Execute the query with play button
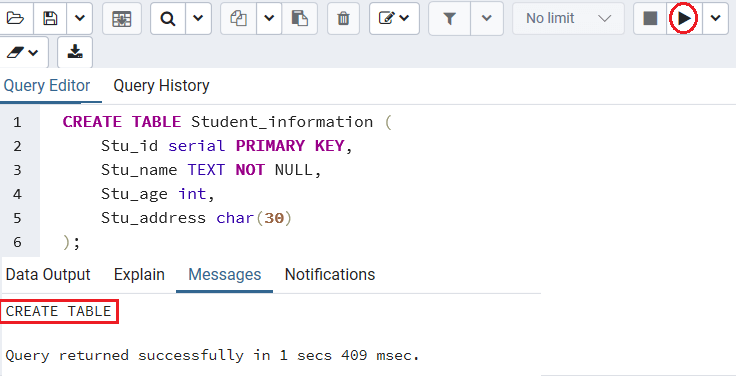Screen dimensions: 736x379 tap(684, 18)
